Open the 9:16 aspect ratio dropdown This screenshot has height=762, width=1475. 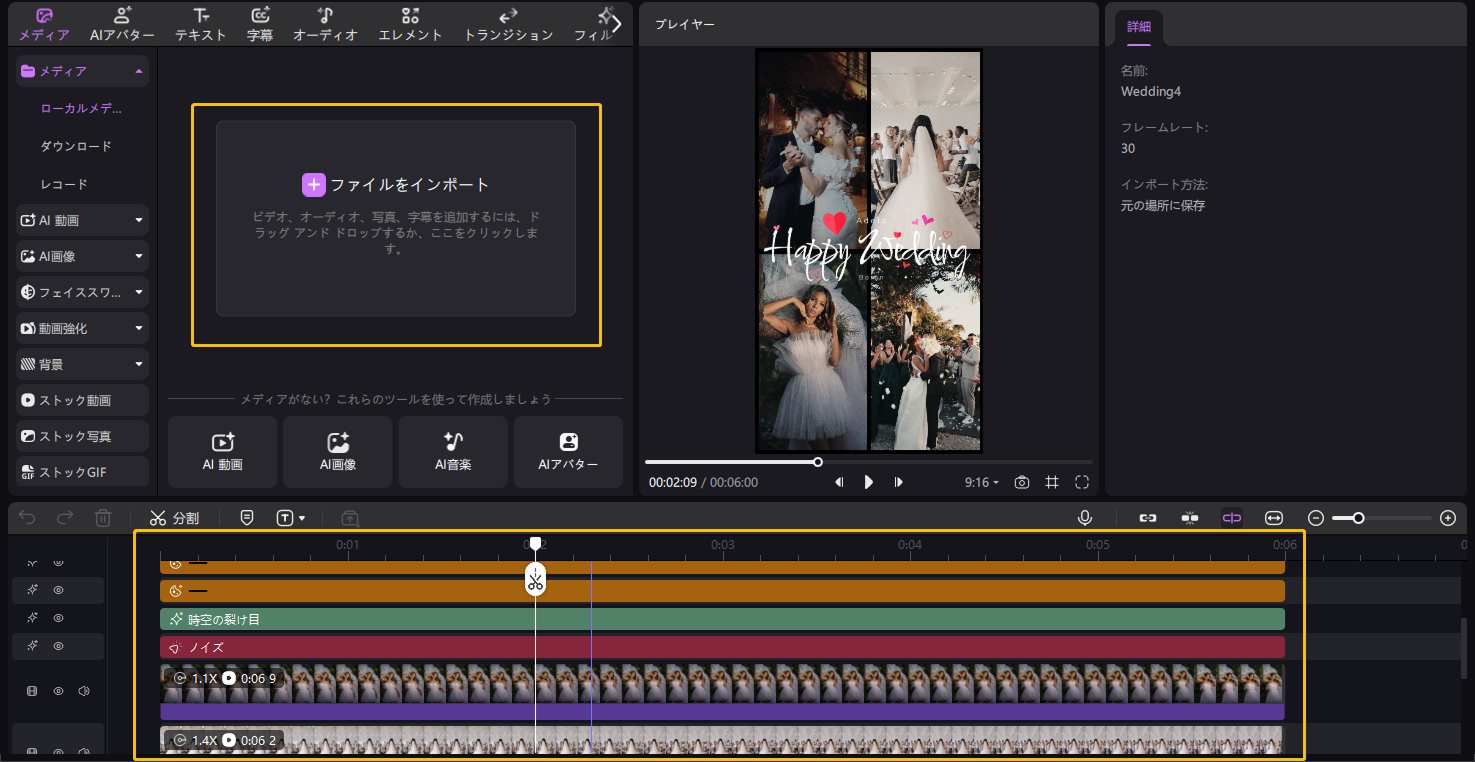981,482
